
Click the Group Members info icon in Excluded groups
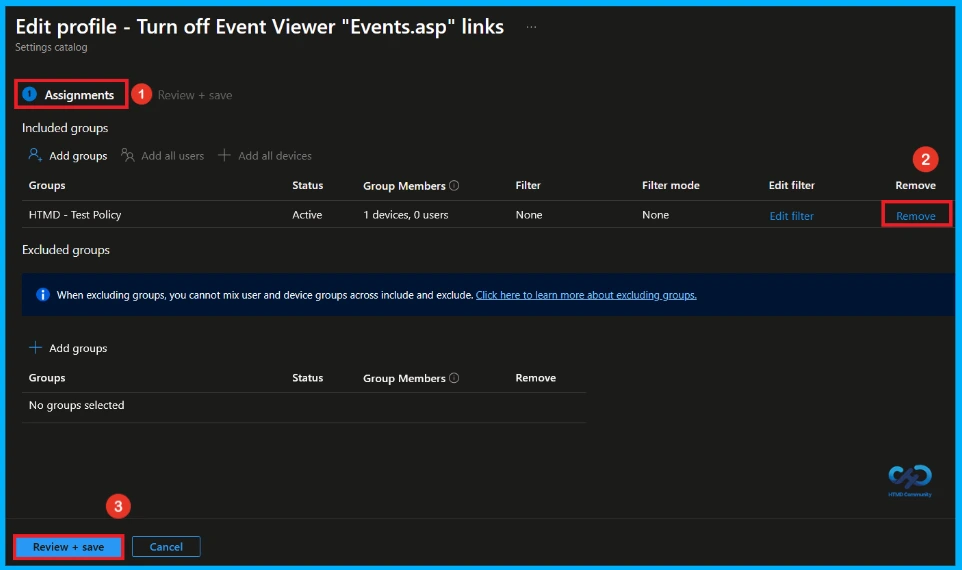pos(454,378)
